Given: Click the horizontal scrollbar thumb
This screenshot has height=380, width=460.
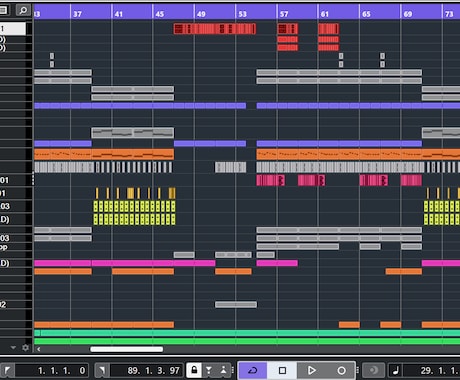Looking at the screenshot, I should 127,349.
